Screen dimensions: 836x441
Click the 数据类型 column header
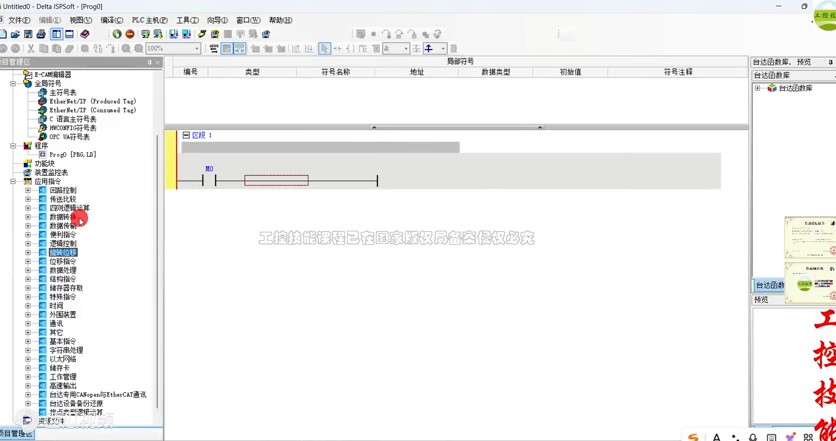click(x=495, y=72)
